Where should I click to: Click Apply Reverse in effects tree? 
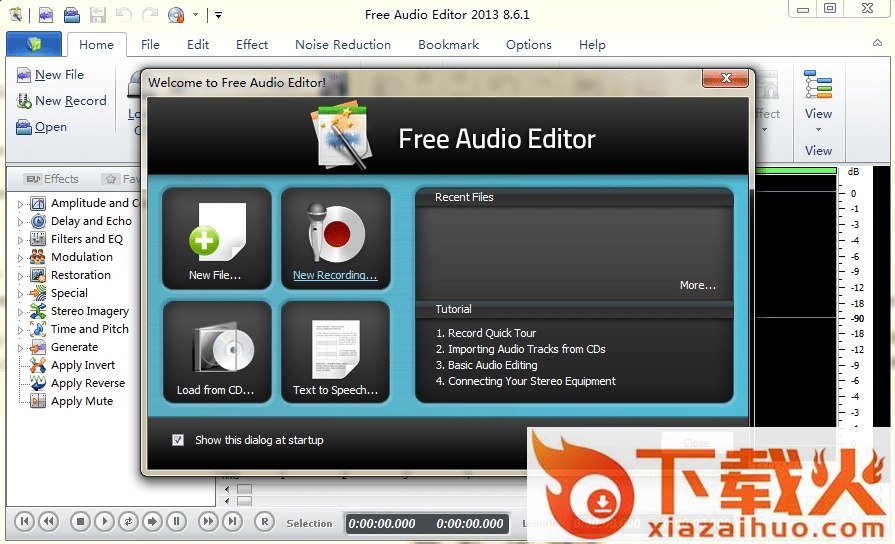[88, 383]
